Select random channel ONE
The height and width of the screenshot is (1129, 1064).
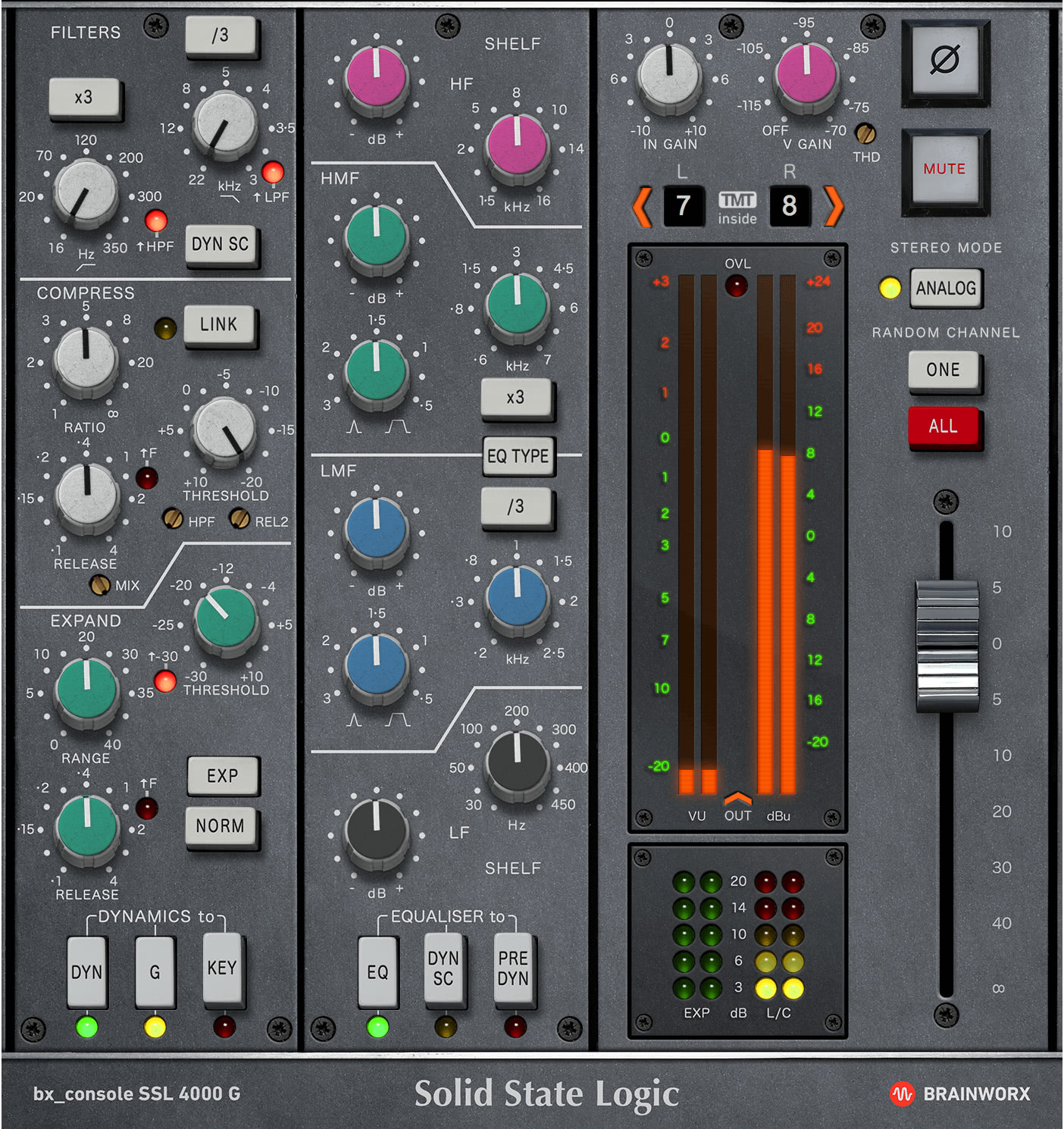(x=943, y=370)
